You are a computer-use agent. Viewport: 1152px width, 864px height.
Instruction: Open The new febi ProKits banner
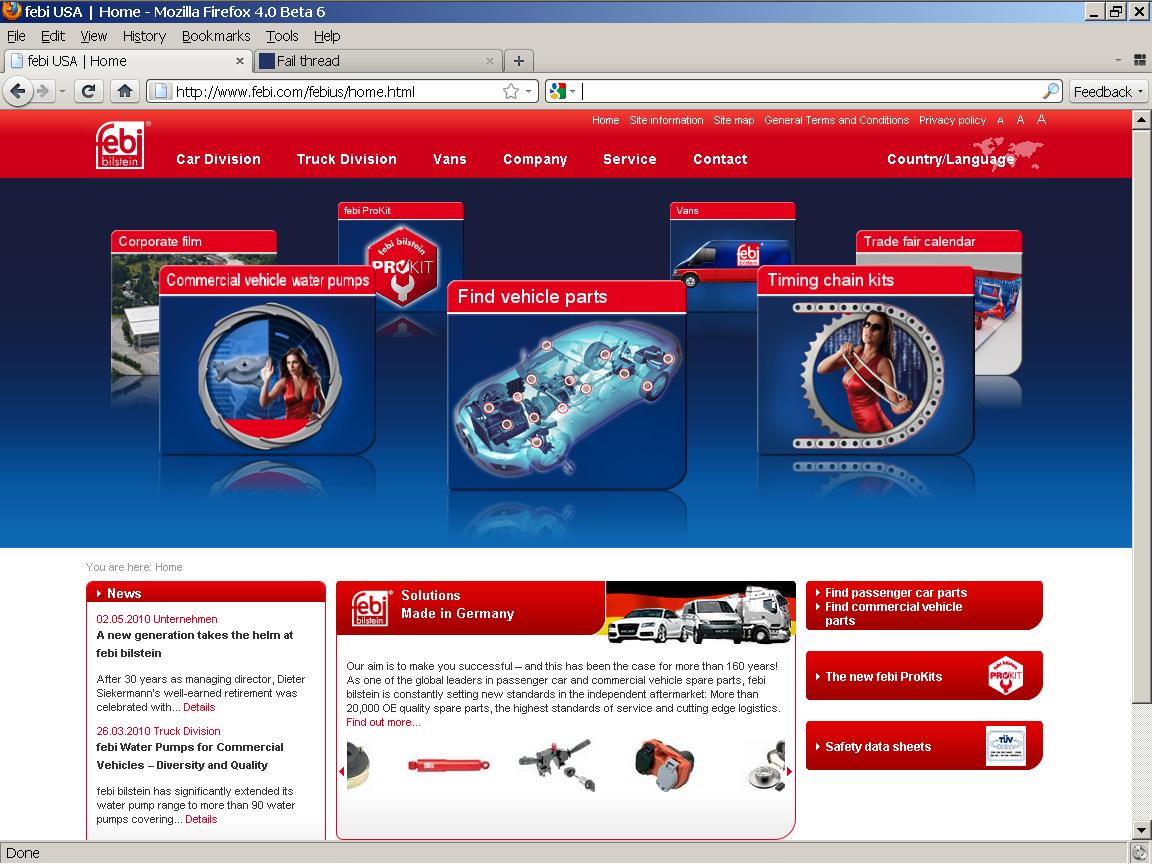(924, 676)
